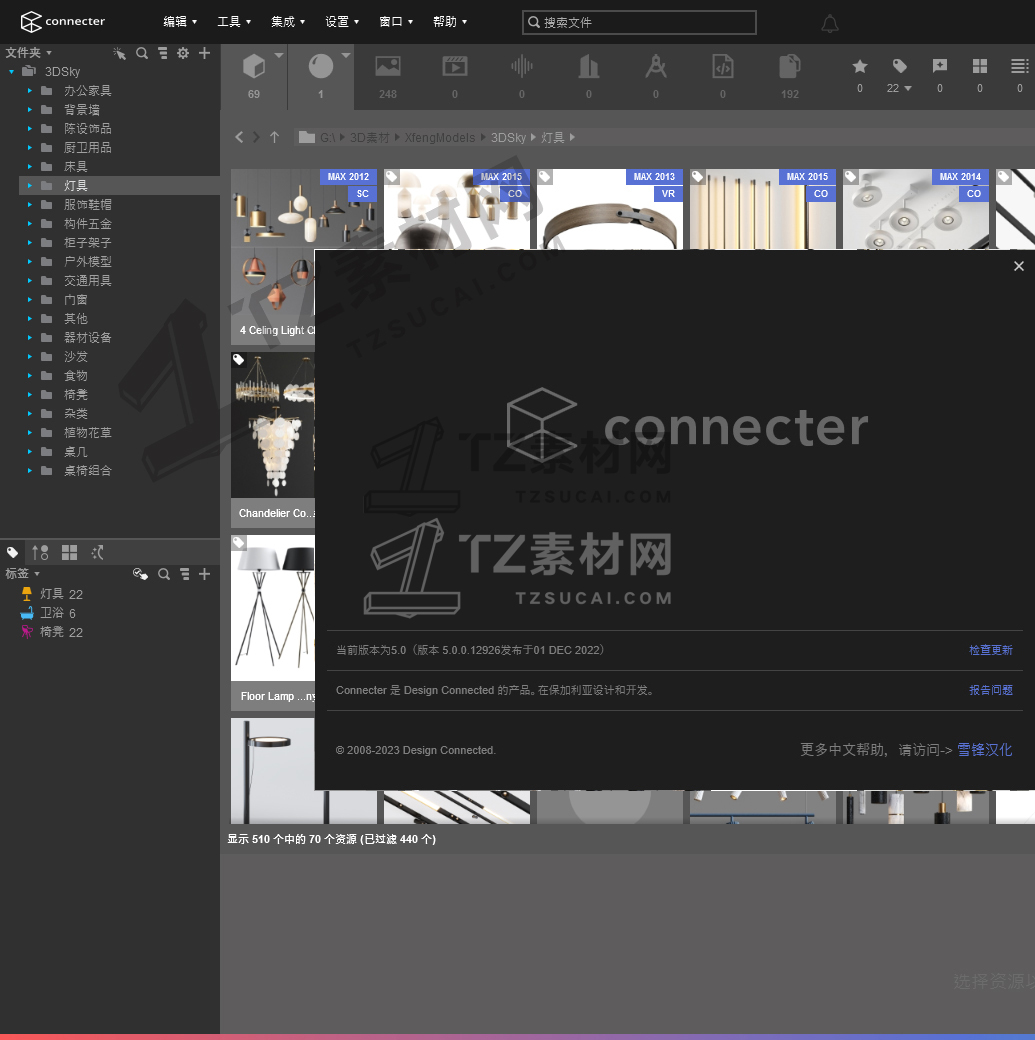Select the 3D models filter showing 69
Screen dimensions: 1035x1040
(x=254, y=68)
